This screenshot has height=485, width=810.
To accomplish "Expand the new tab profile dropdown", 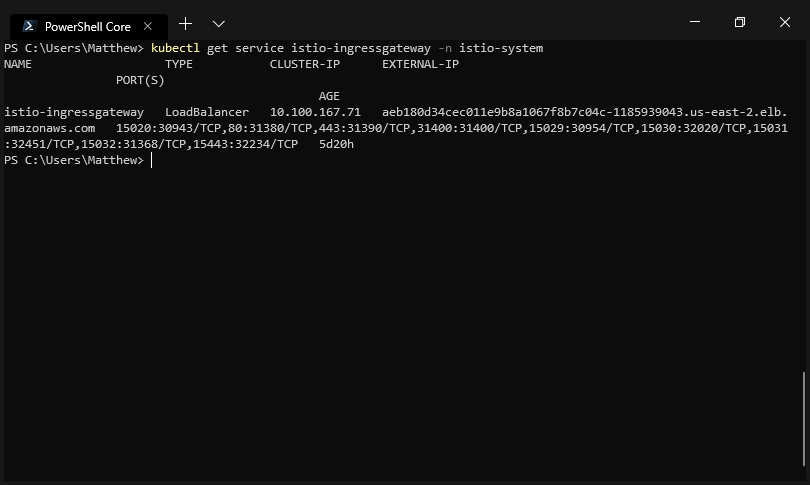I will (219, 23).
